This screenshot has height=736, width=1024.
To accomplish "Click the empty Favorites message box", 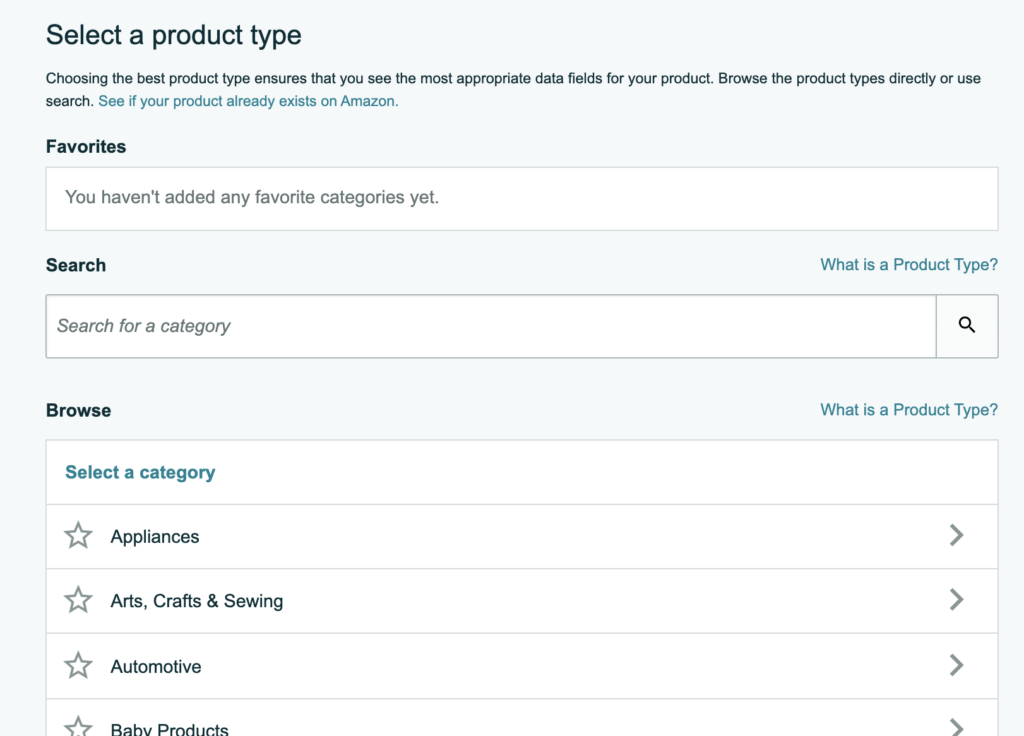I will point(521,198).
